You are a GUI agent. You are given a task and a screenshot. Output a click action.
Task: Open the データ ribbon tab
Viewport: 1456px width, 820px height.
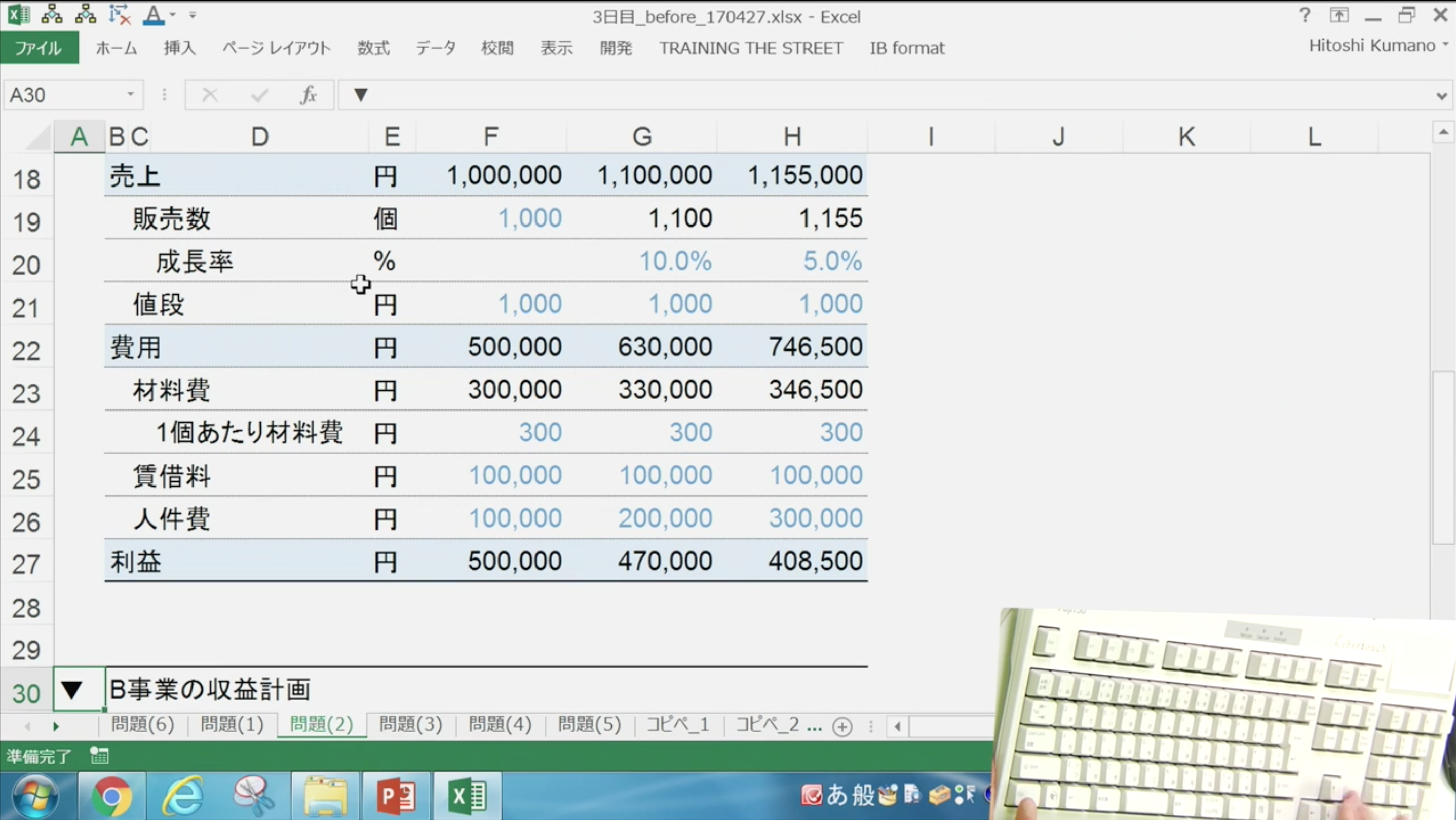coord(436,48)
